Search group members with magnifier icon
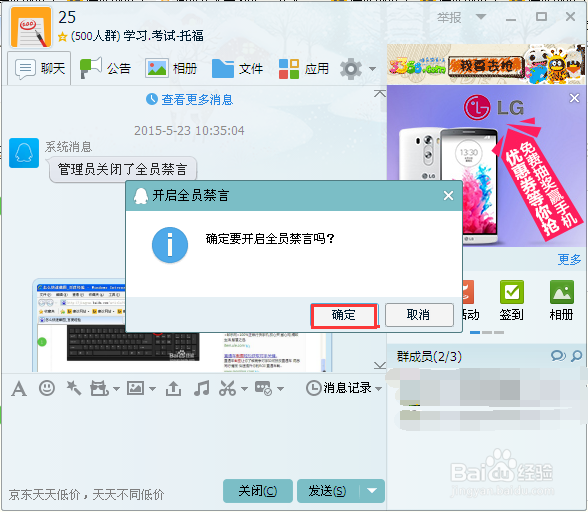 (x=576, y=356)
